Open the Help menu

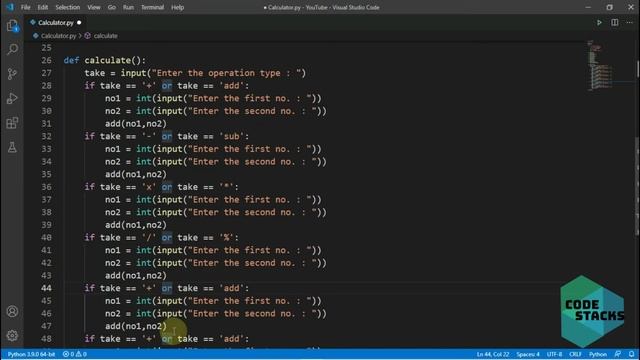pyautogui.click(x=177, y=7)
